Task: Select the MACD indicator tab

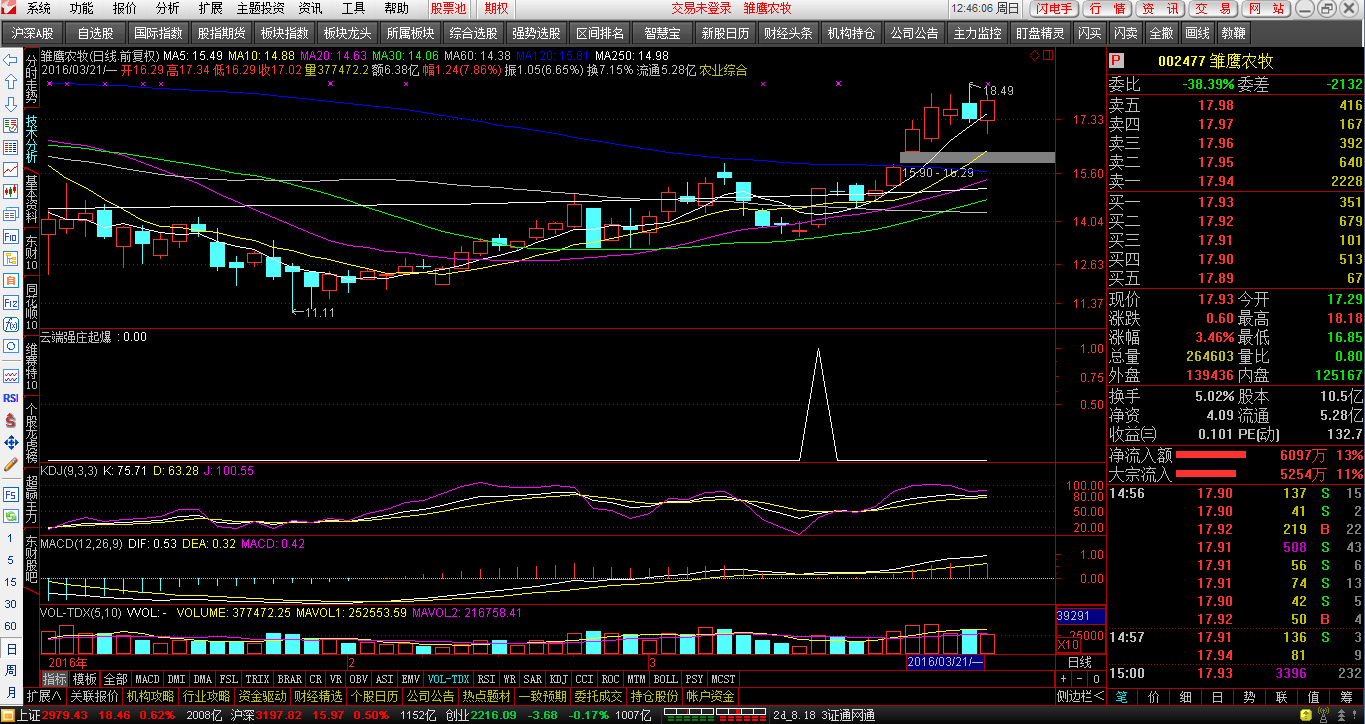Action: click(x=147, y=679)
